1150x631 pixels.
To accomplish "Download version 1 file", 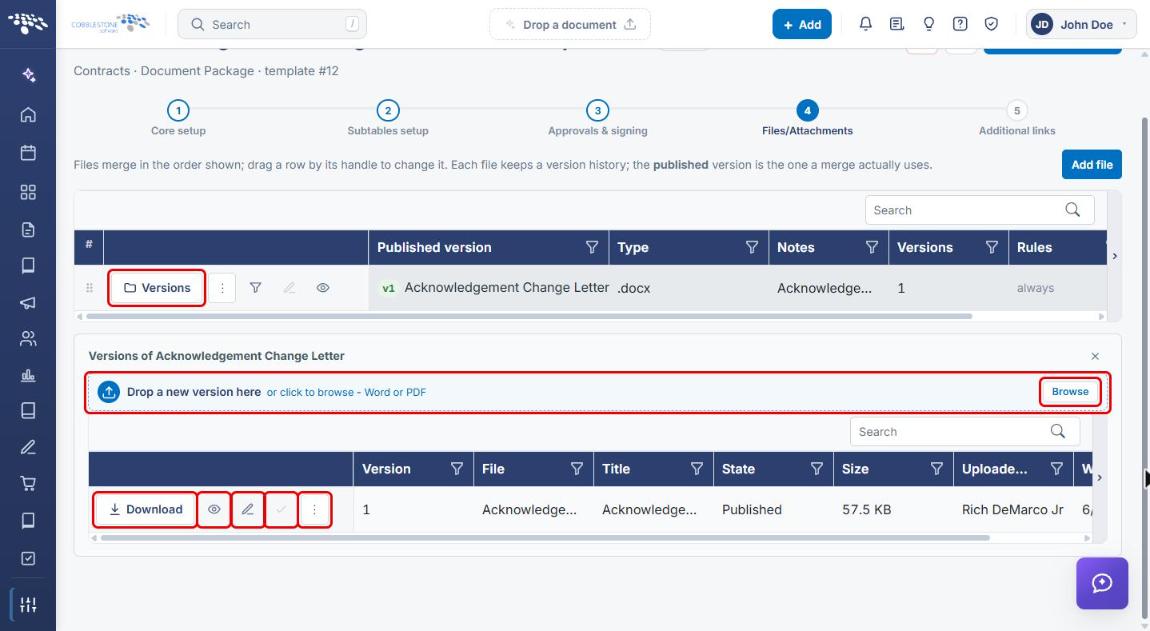I will 144,509.
